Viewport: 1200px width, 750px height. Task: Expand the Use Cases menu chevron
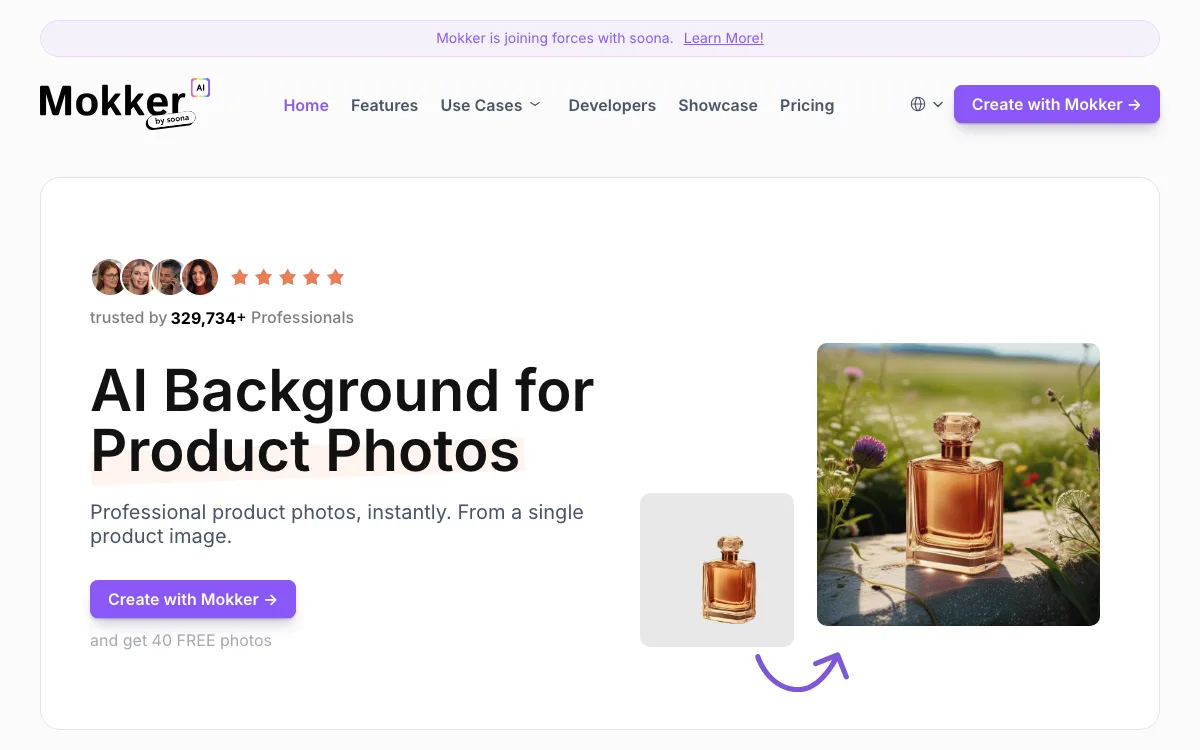coord(535,104)
